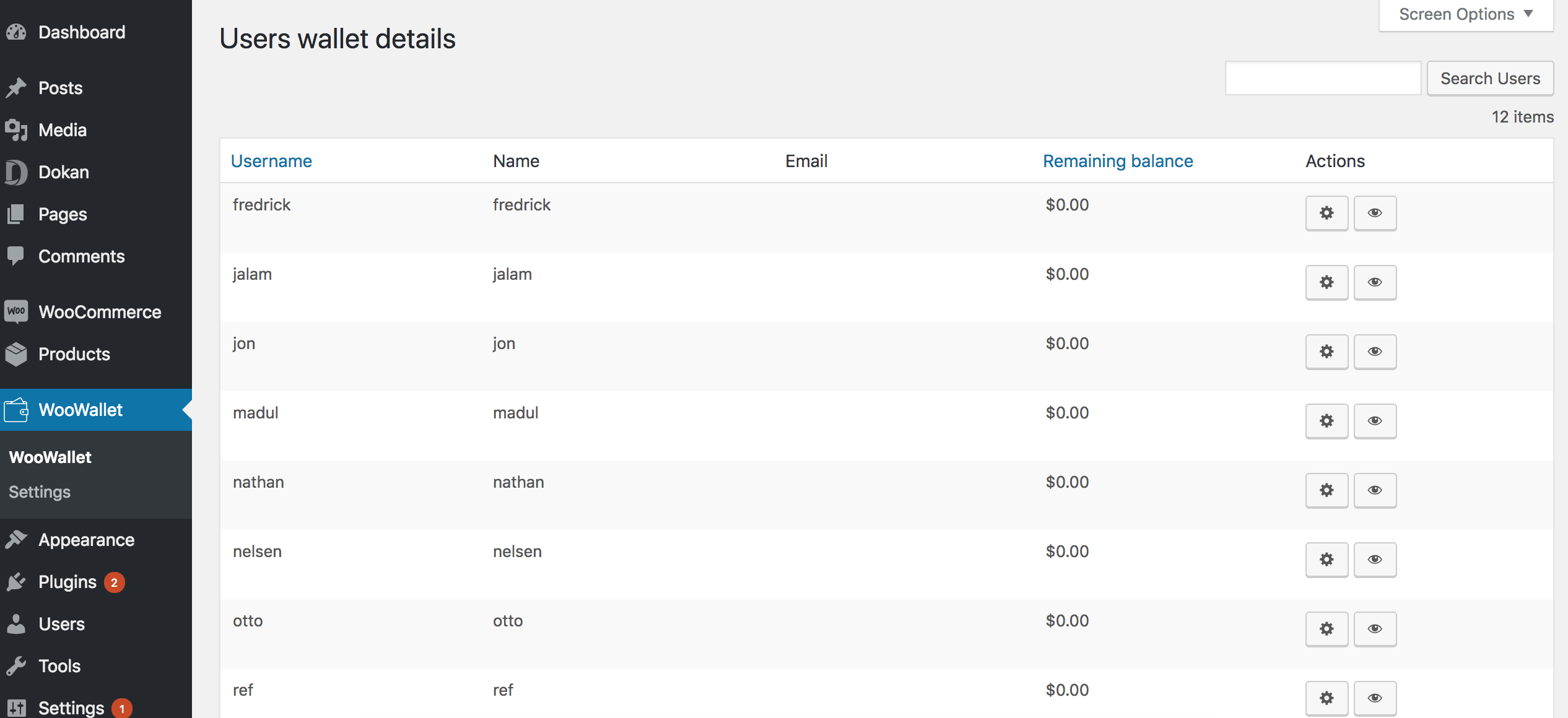Click the gear icon in madul's row

coord(1326,421)
